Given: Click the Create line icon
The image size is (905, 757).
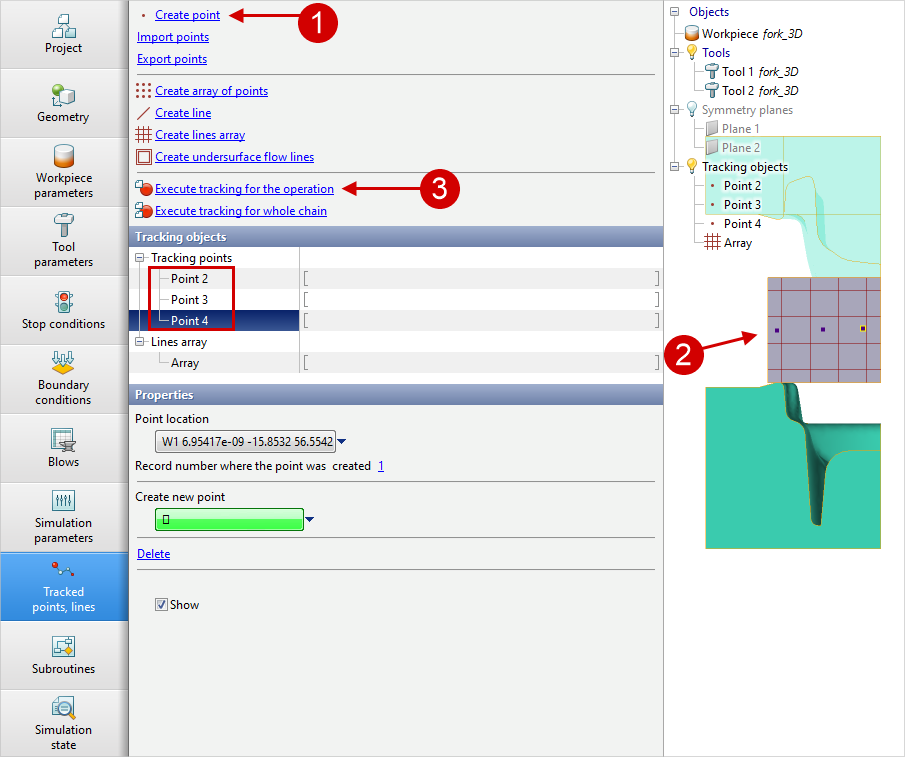Looking at the screenshot, I should [144, 113].
